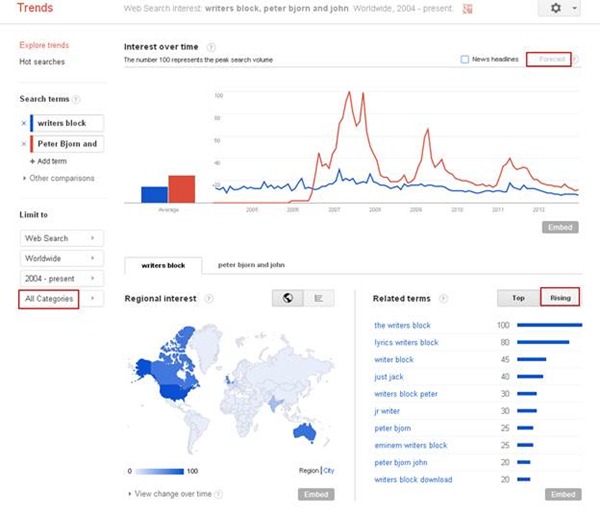
Task: Click the 'lyrics writers block' related term
Action: [406, 342]
